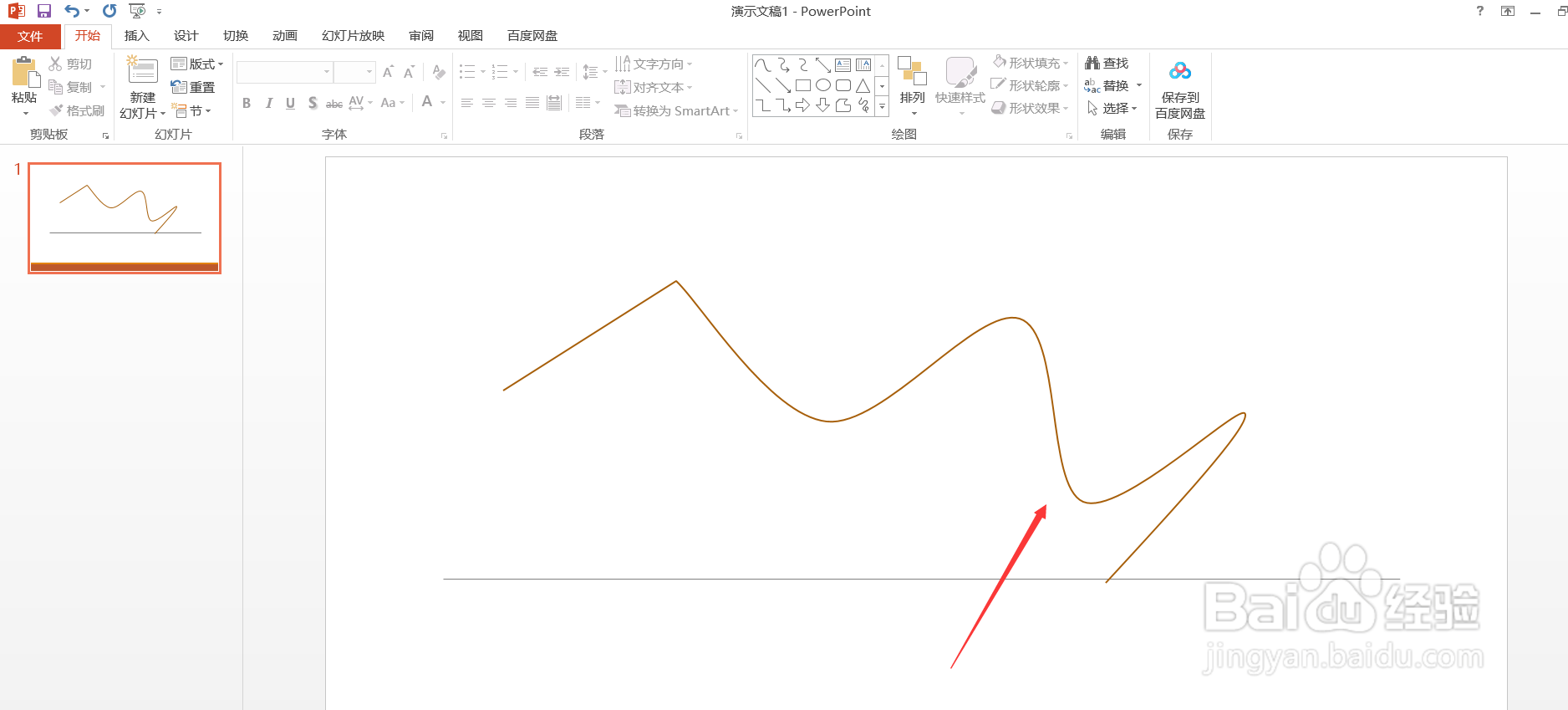Select slide 1 thumbnail
The height and width of the screenshot is (710, 1568).
click(x=125, y=218)
